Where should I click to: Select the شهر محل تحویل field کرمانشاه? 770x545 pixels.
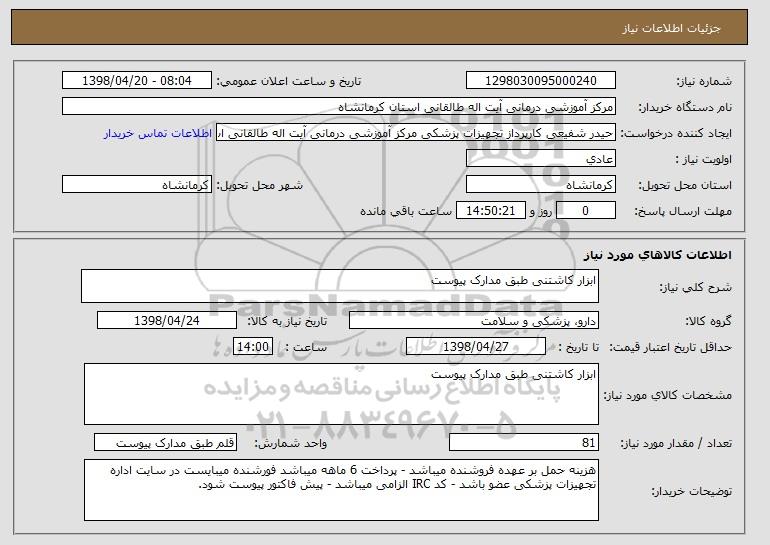pyautogui.click(x=137, y=185)
